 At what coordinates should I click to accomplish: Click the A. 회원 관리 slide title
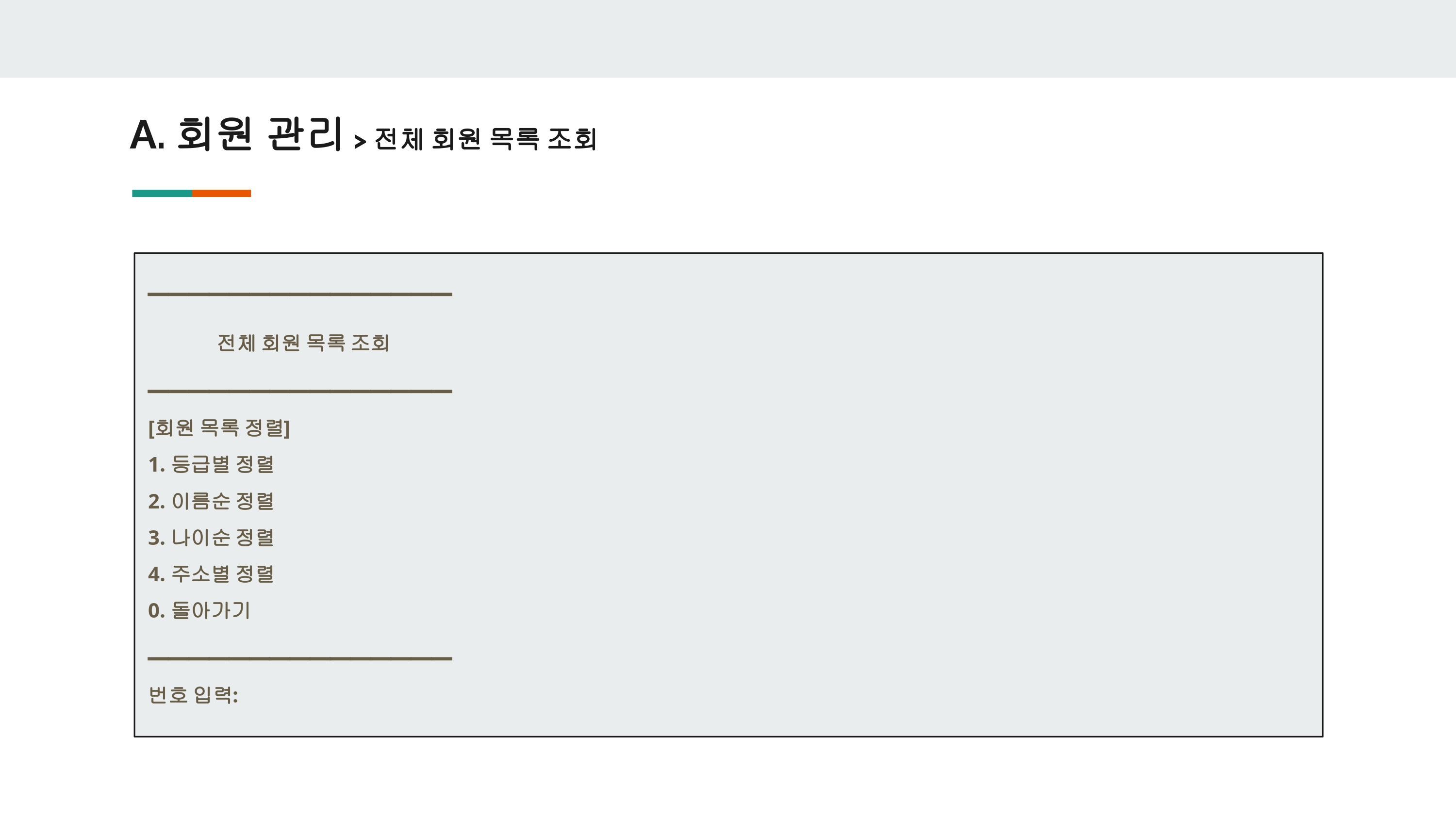point(236,134)
